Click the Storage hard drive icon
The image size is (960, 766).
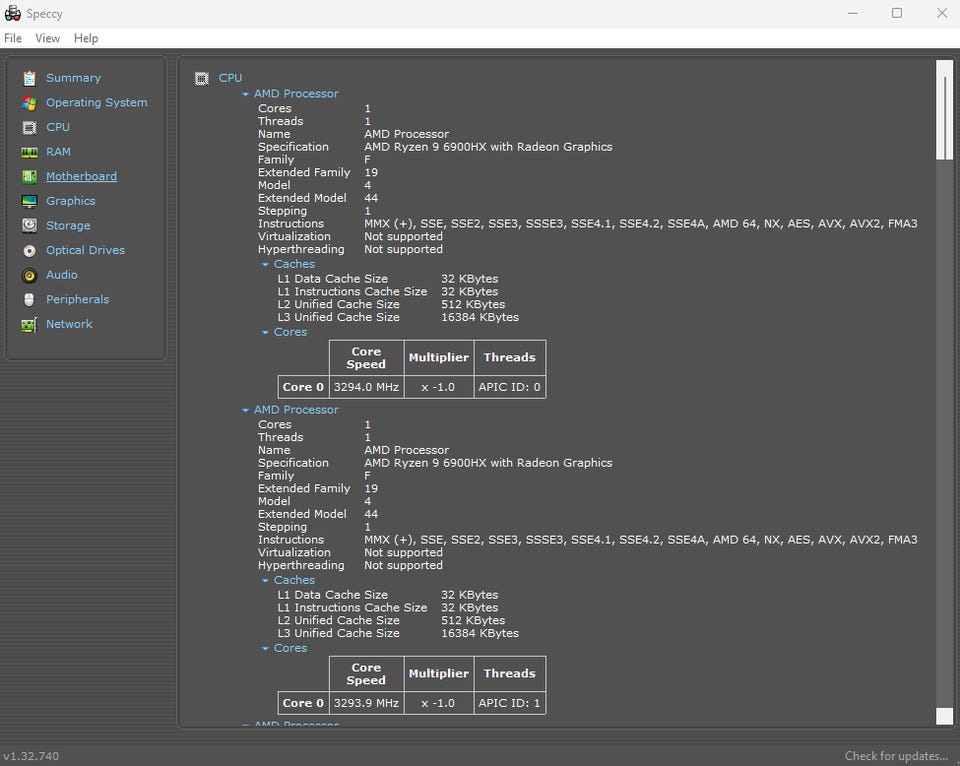coord(29,225)
